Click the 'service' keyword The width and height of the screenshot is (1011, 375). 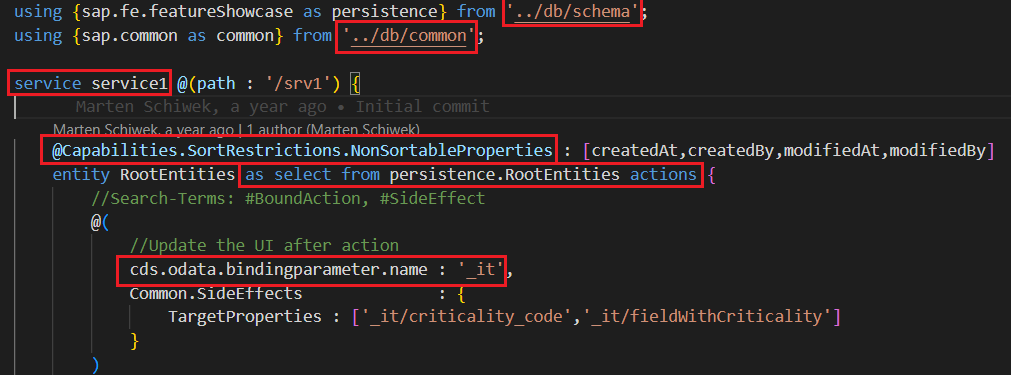coord(48,83)
